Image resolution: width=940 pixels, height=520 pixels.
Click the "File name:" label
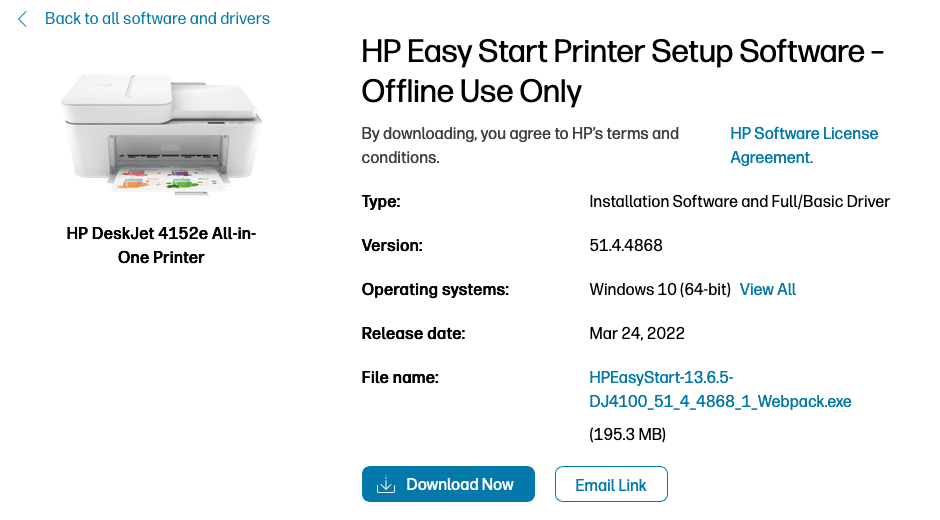(400, 378)
